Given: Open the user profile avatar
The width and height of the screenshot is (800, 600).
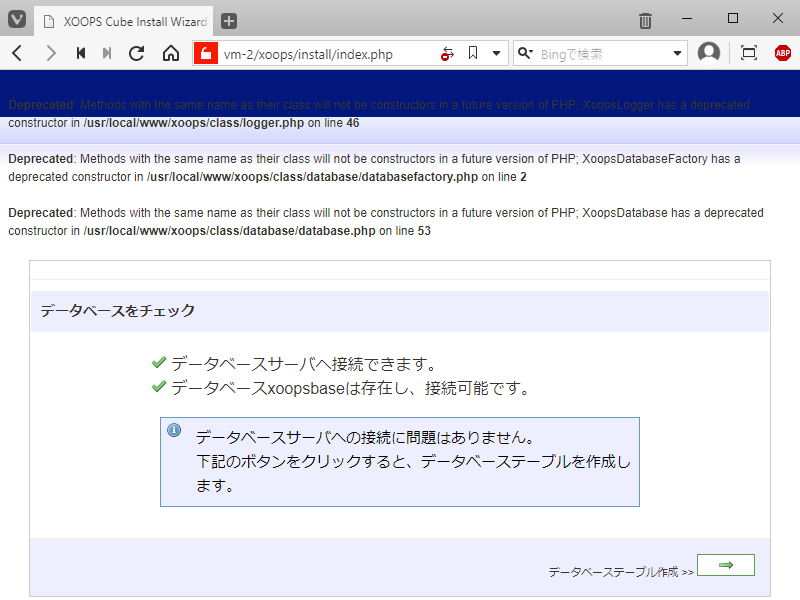Looking at the screenshot, I should [x=709, y=53].
